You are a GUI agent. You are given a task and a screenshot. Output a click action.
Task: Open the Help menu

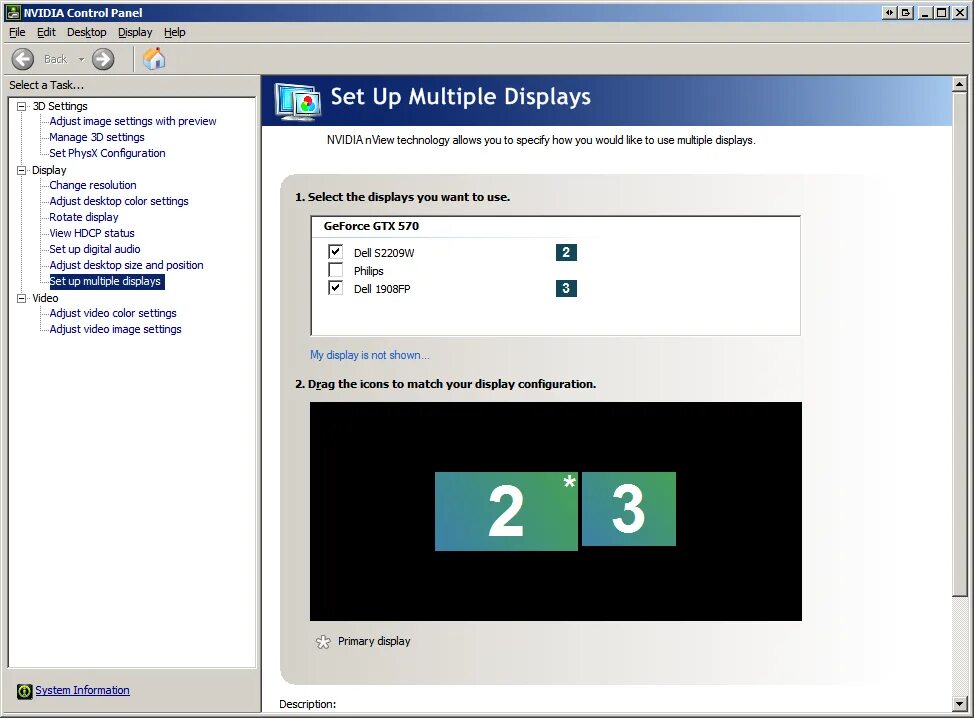point(175,32)
